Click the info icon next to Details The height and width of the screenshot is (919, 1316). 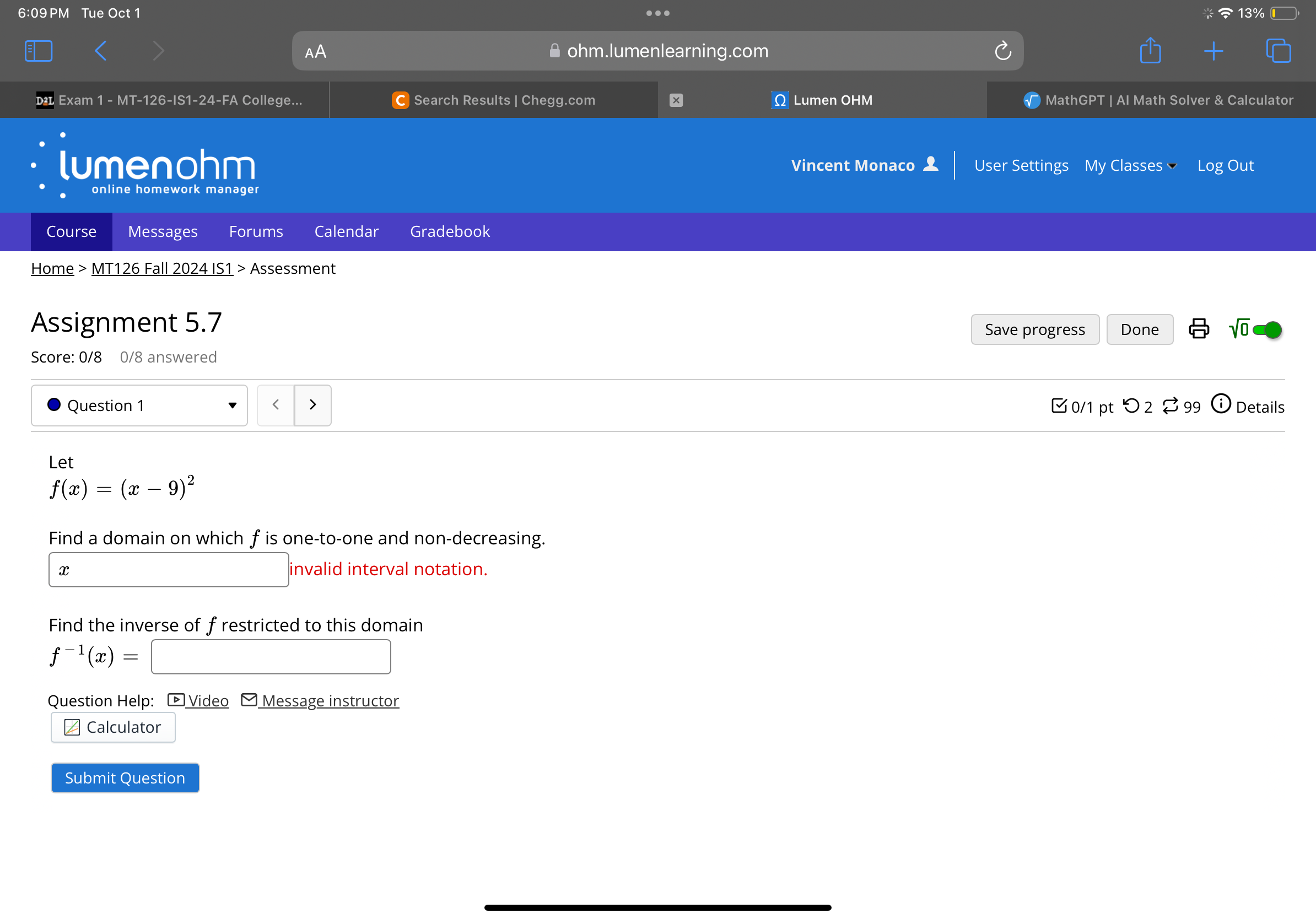1221,404
